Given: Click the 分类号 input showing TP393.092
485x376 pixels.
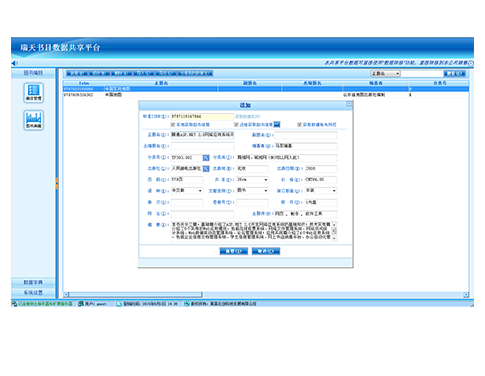Looking at the screenshot, I should (187, 157).
